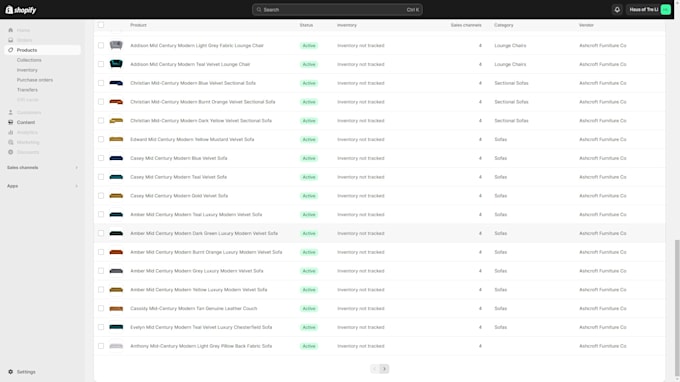Go to Purchase orders in sidebar
The width and height of the screenshot is (680, 382).
[x=35, y=80]
